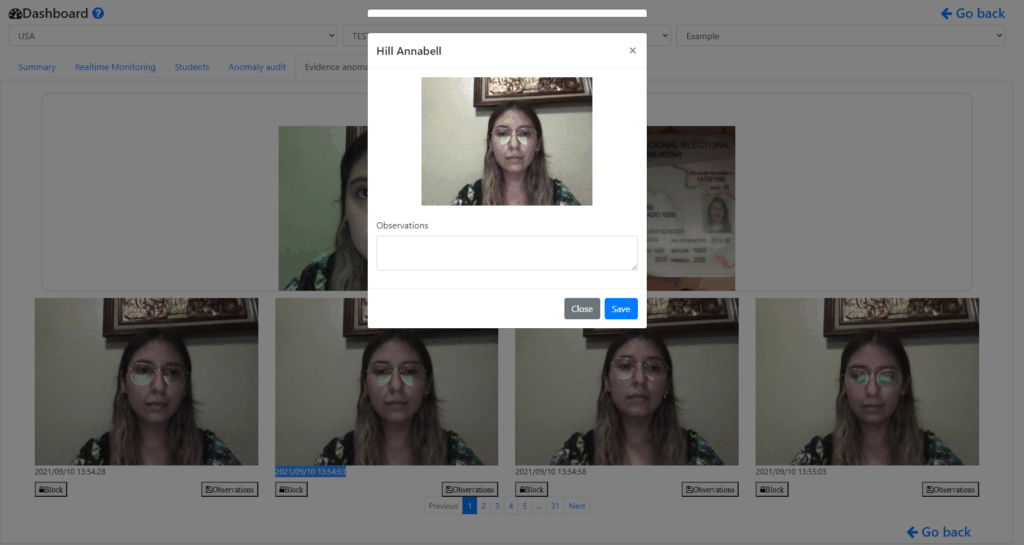Block the snapshot taken at 13:55:03

coord(771,490)
